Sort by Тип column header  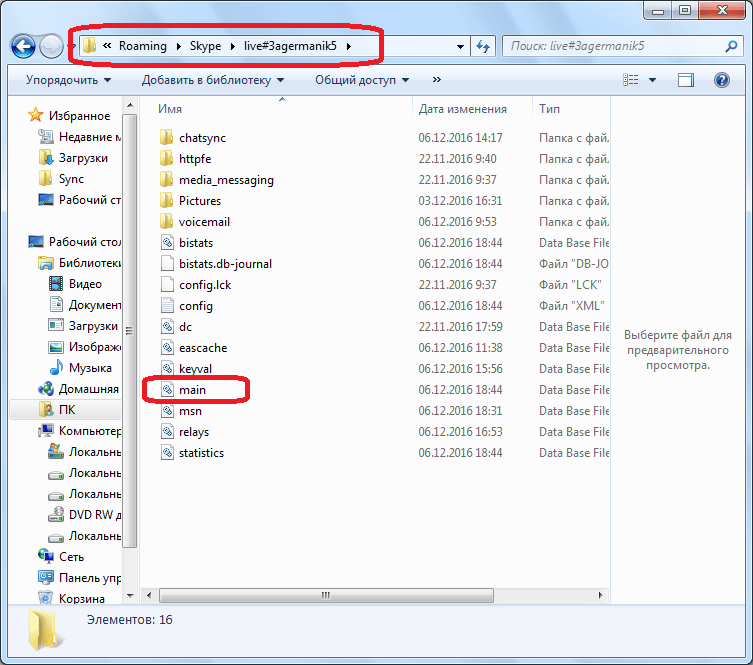(x=549, y=109)
